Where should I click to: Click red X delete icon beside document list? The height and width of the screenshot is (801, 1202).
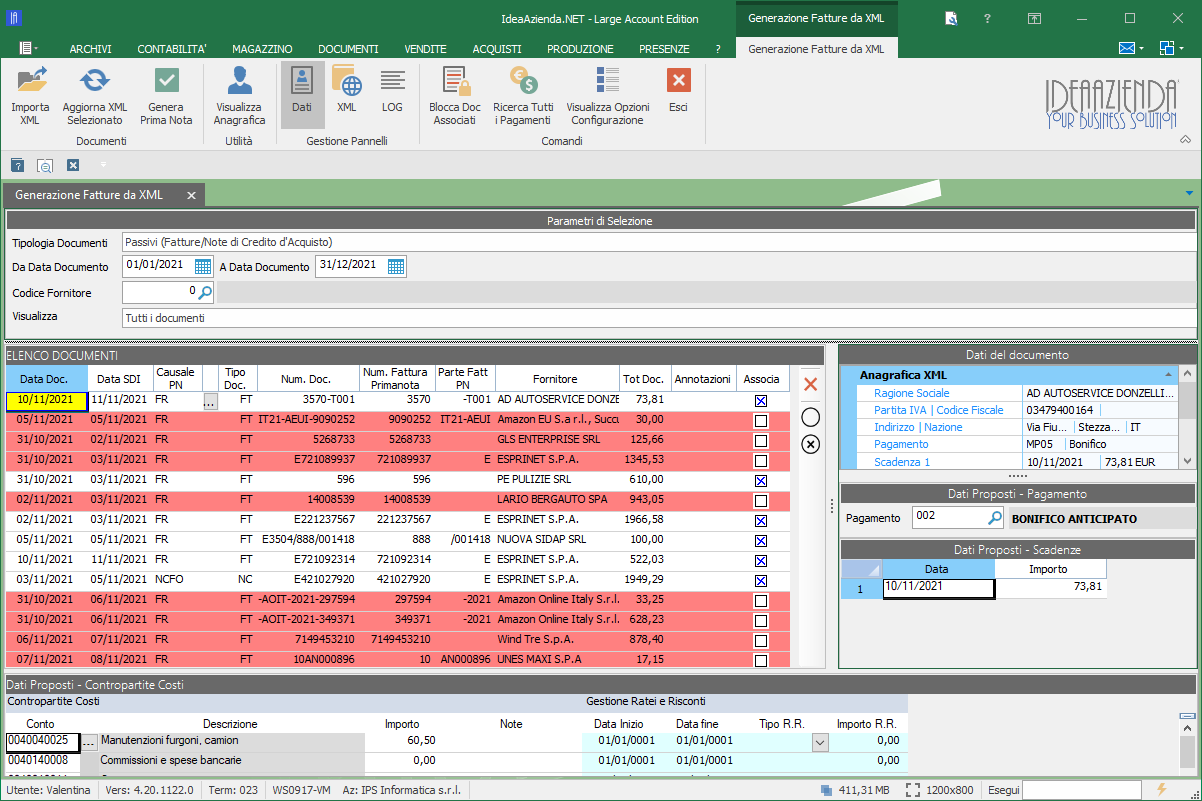pos(811,384)
